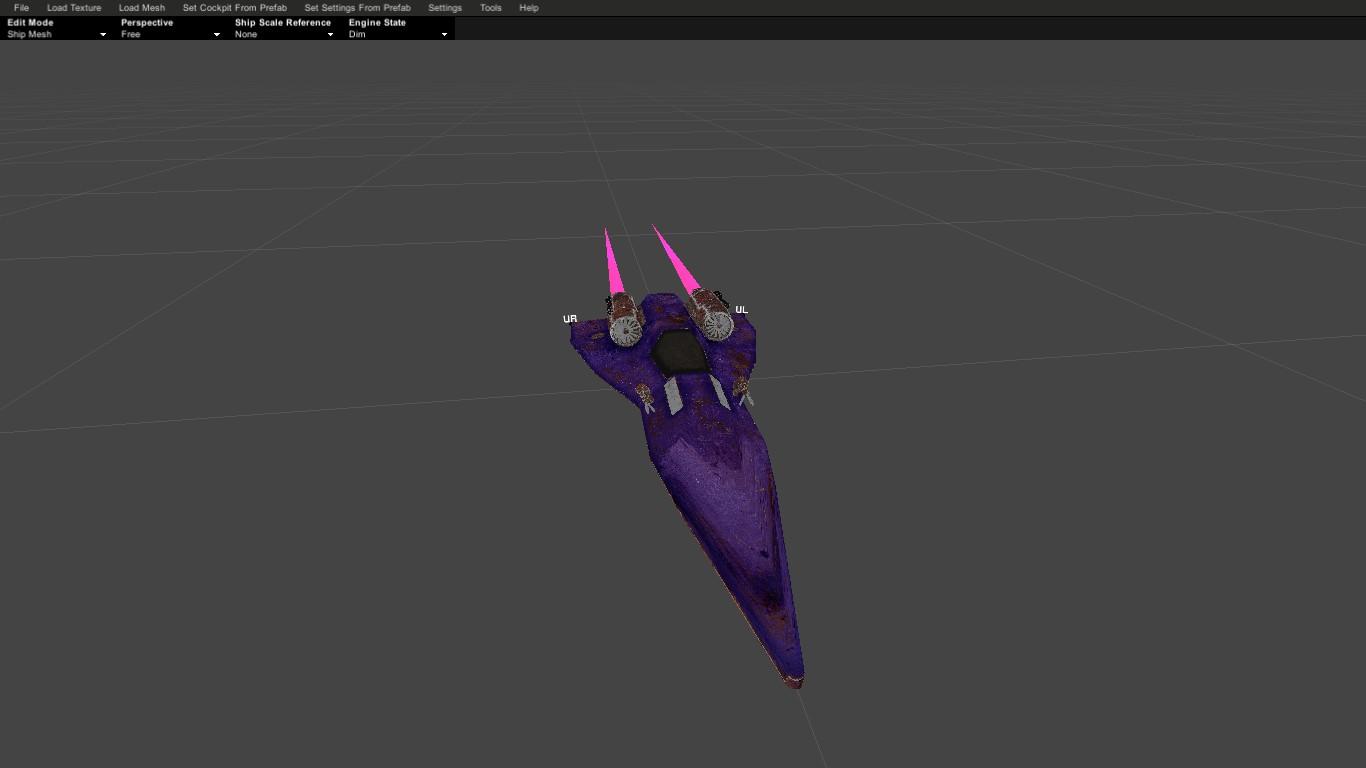Screen dimensions: 1366x768
Task: Click the pink engine flame above the UL engine
Action: pyautogui.click(x=678, y=260)
